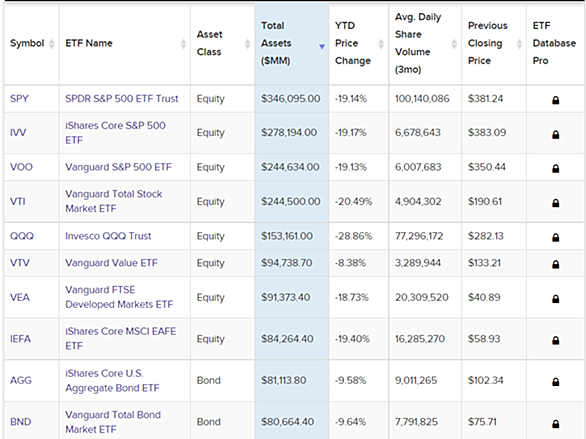This screenshot has width=586, height=439.
Task: Toggle Total Assets descending sort arrow
Action: tap(322, 47)
